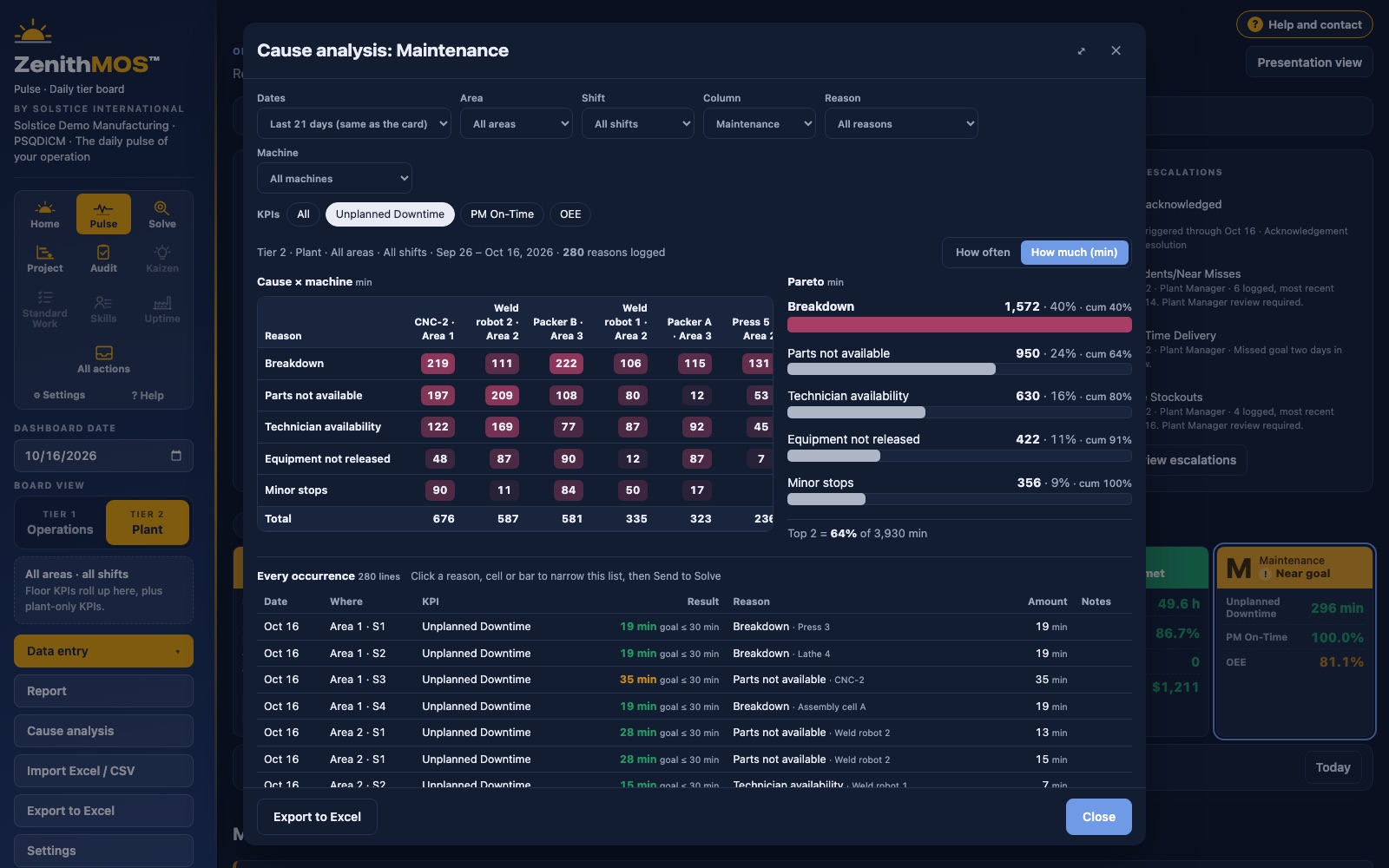Click the dashboard date input field
1389x868 pixels.
coord(103,456)
